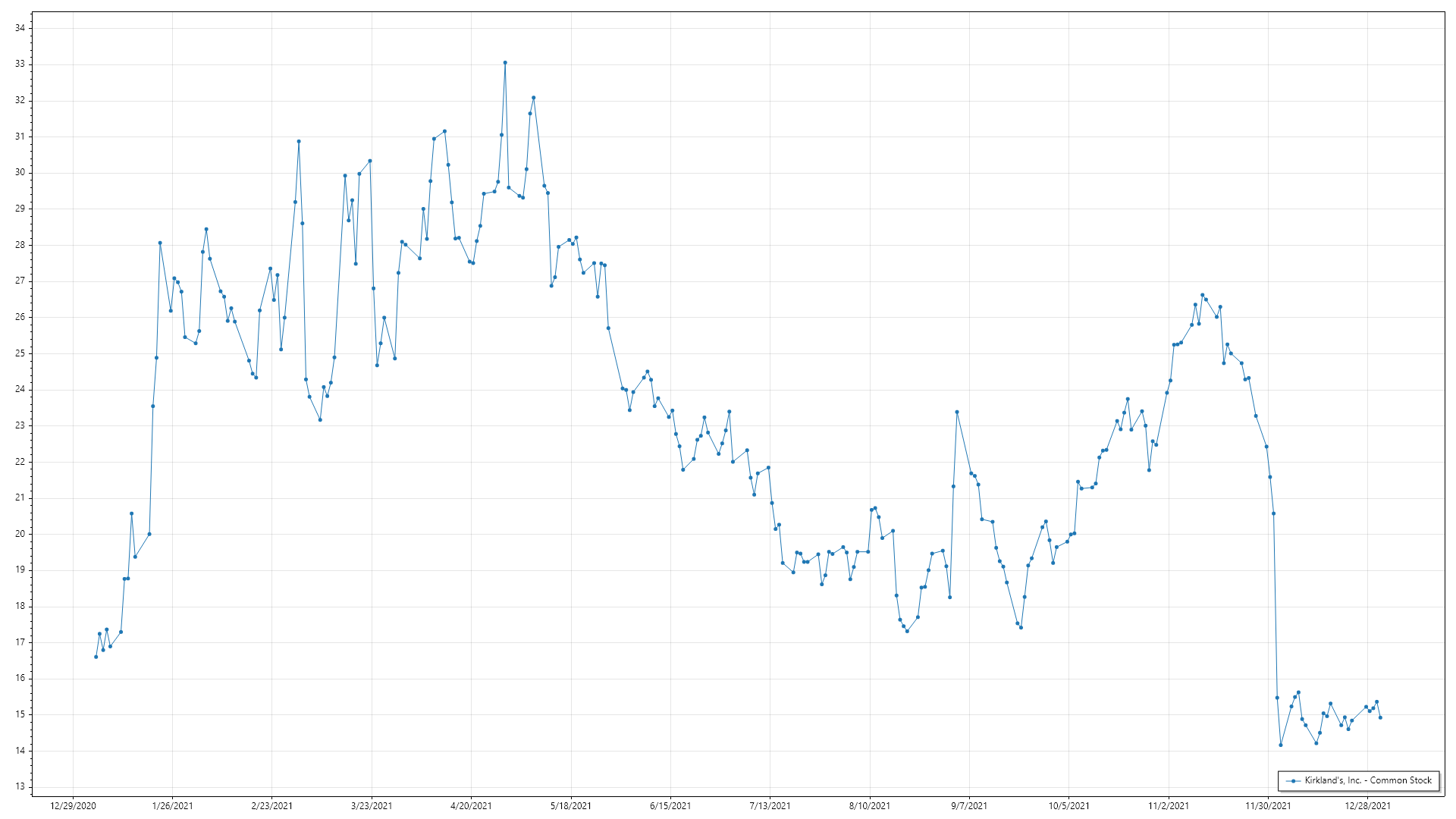
Task: Click the 5/18/2021 x-axis date label
Action: tap(571, 805)
